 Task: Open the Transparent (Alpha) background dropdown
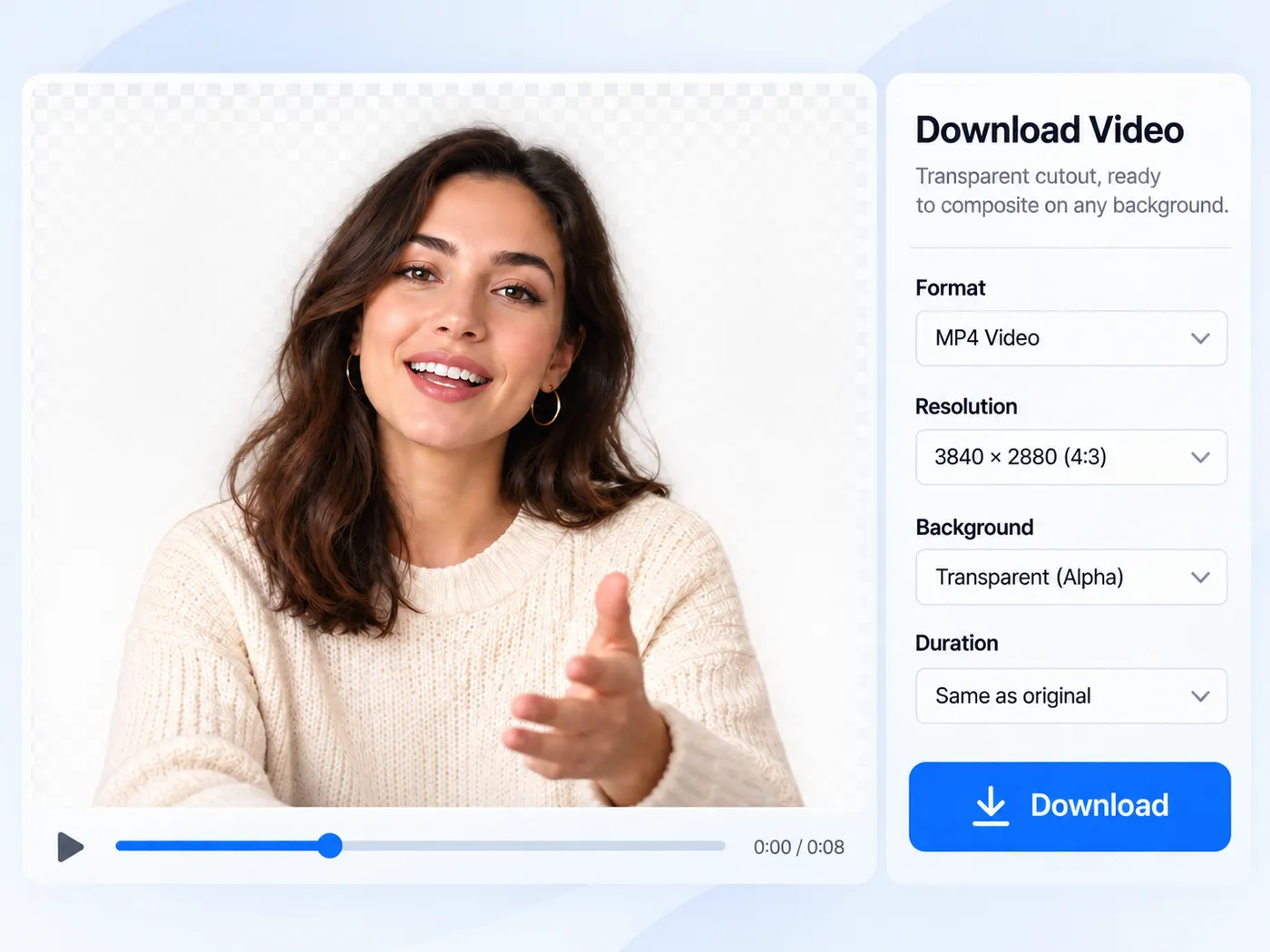pos(1071,578)
